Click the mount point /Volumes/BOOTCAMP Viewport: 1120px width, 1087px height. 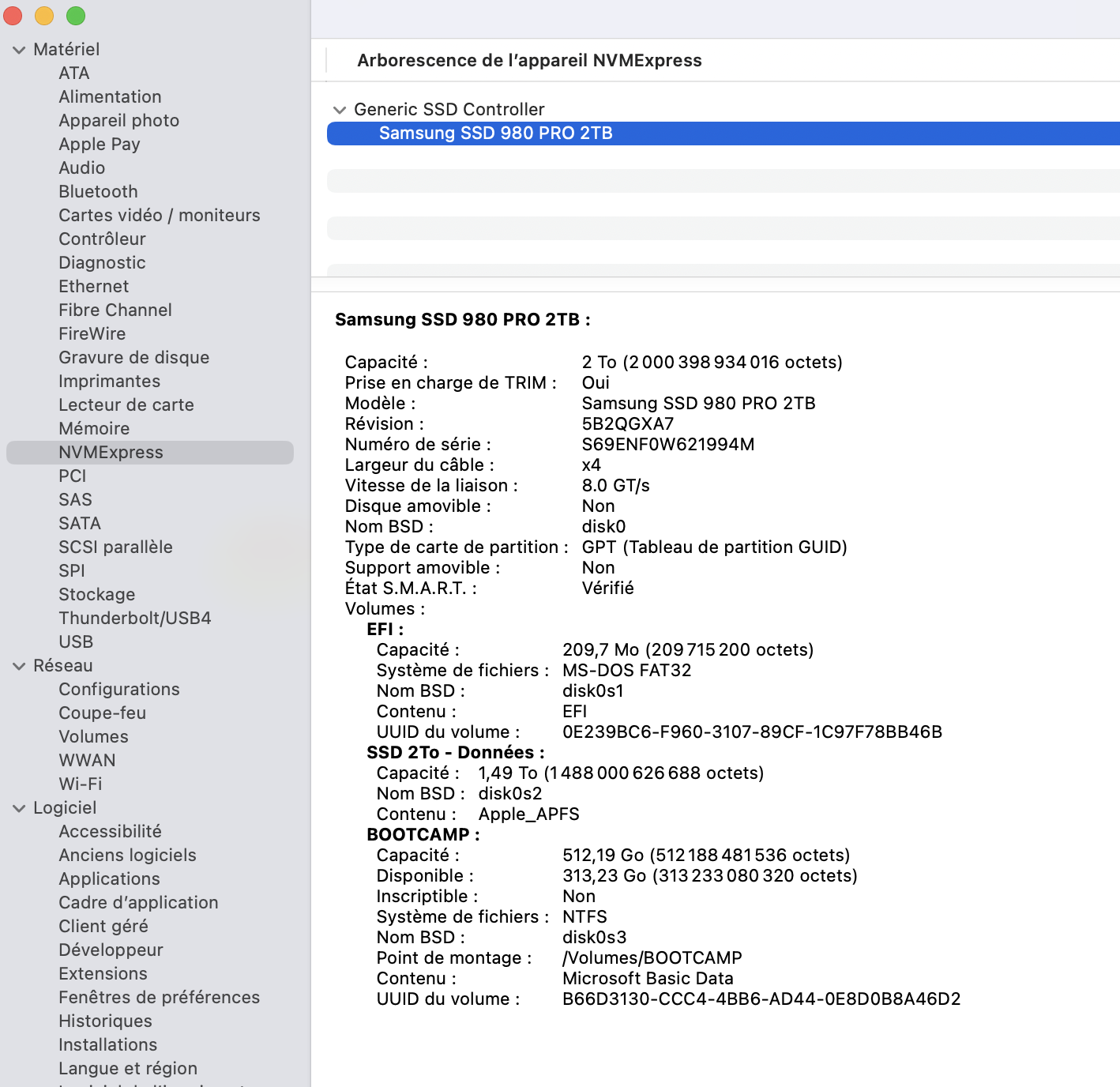652,957
